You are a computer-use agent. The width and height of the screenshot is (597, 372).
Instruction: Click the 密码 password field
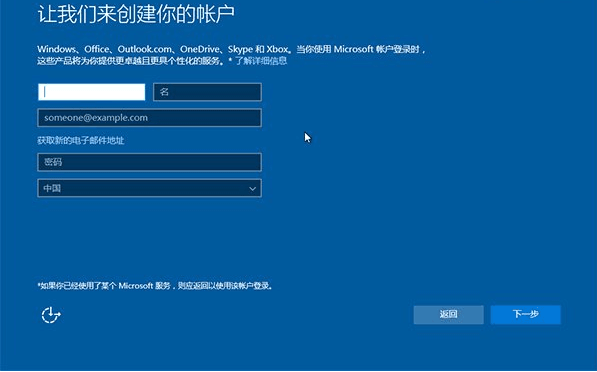coord(149,162)
